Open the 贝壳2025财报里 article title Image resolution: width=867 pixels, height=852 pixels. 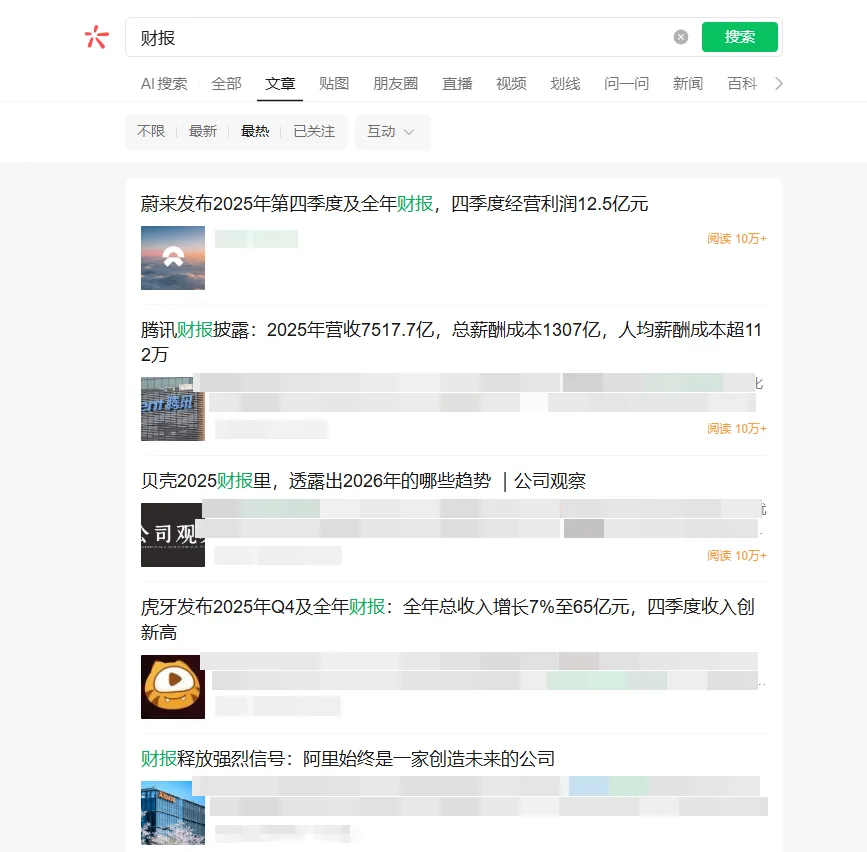[x=363, y=481]
